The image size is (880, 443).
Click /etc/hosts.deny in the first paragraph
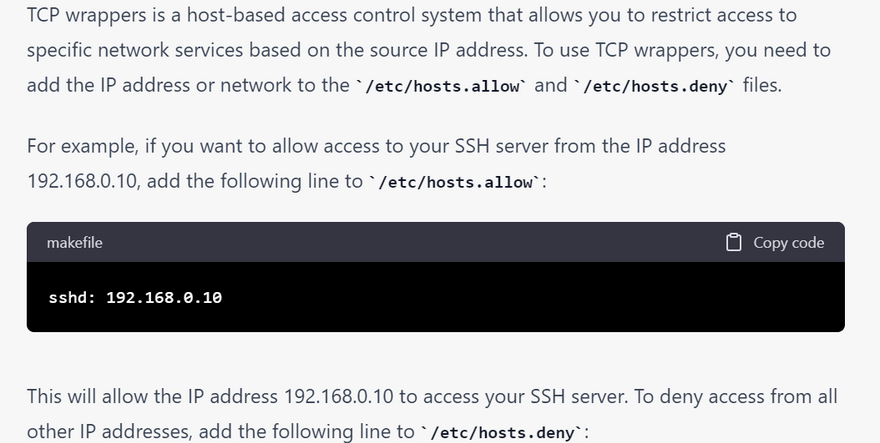click(654, 86)
